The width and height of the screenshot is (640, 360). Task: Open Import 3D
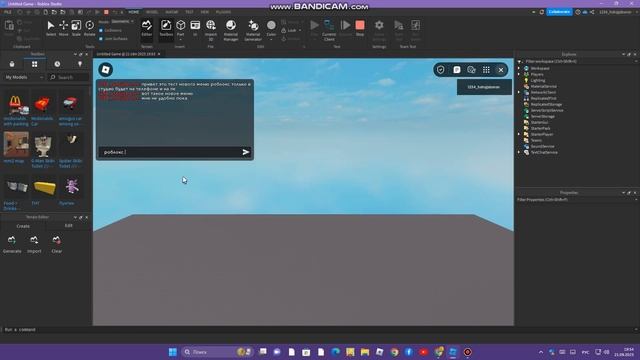pyautogui.click(x=211, y=30)
